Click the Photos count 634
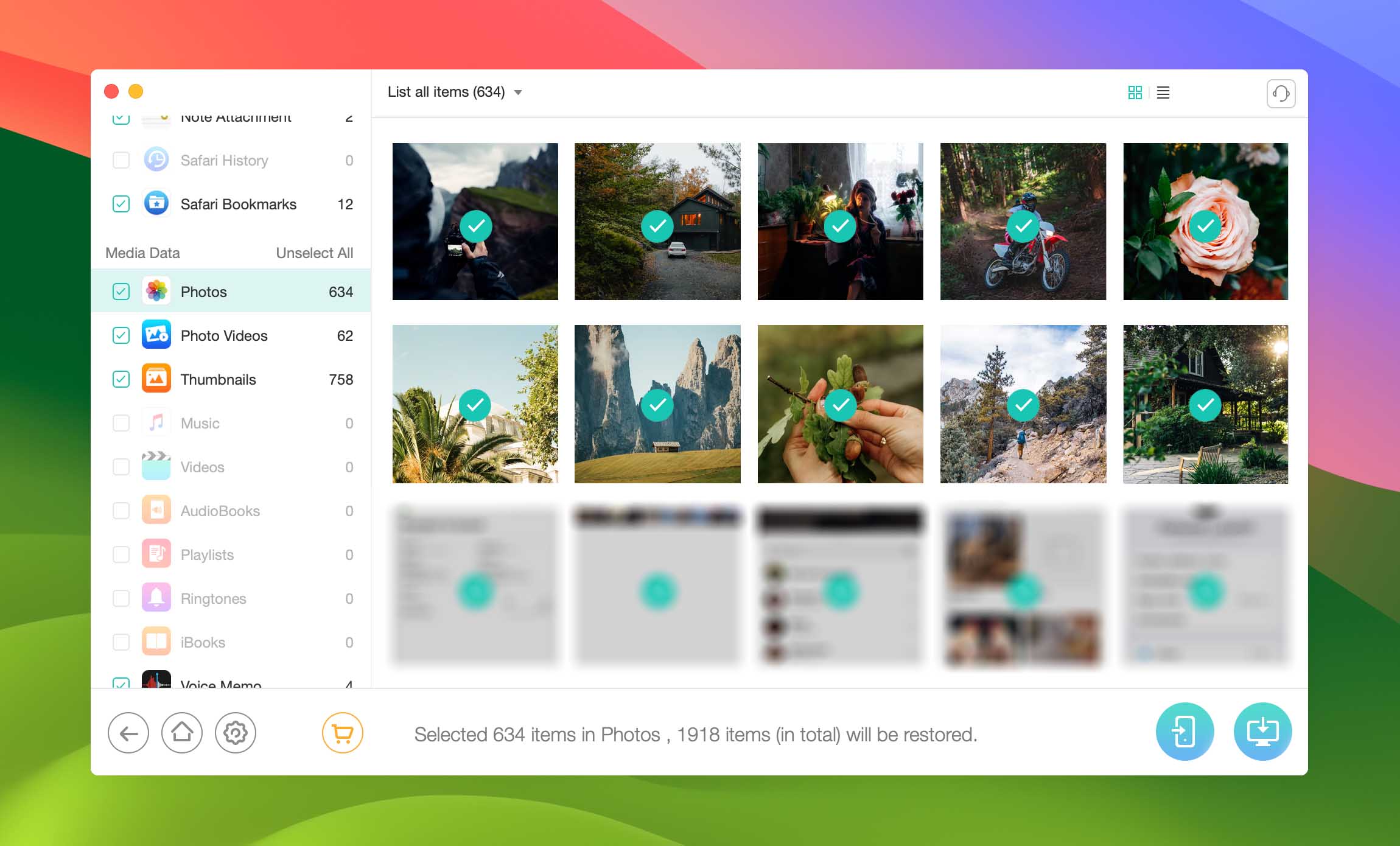 341,292
